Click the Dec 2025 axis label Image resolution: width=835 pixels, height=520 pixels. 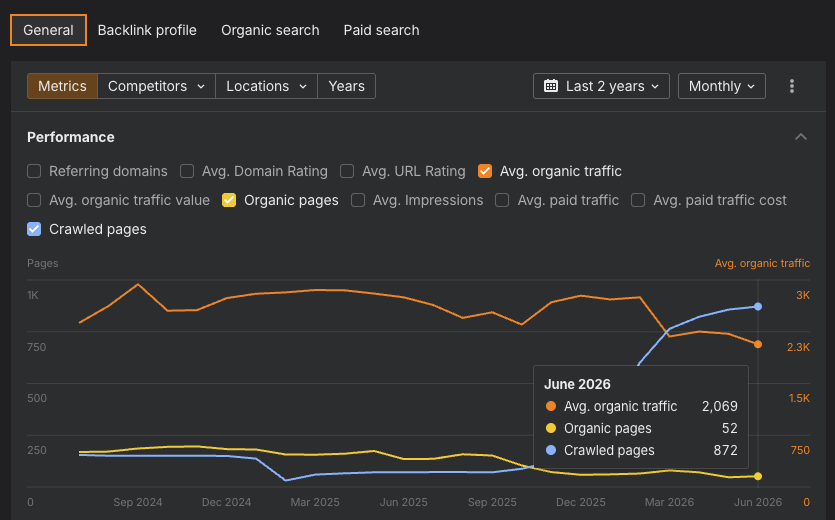click(580, 502)
